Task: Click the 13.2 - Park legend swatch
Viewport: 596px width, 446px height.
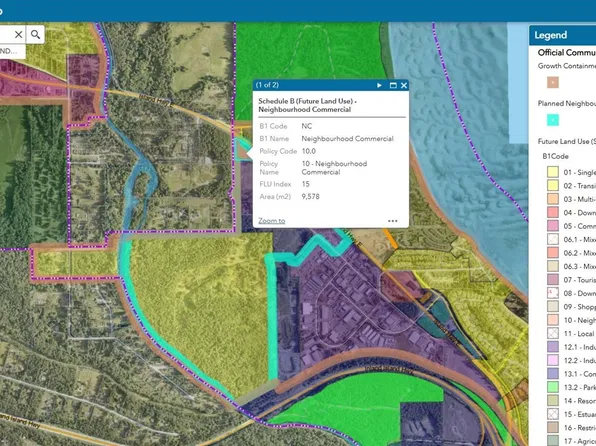Action: coord(553,387)
